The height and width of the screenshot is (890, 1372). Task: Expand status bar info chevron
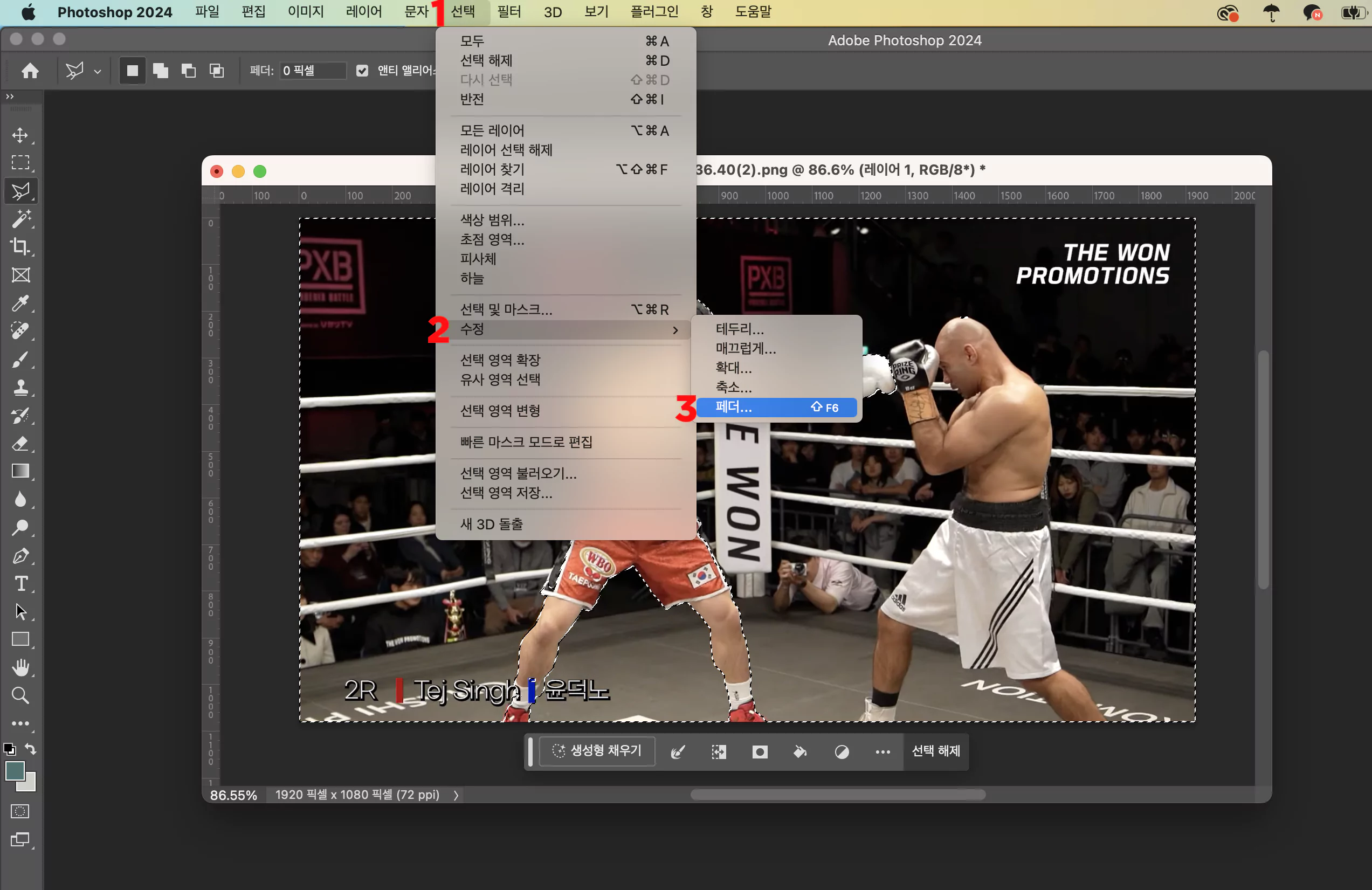[456, 796]
